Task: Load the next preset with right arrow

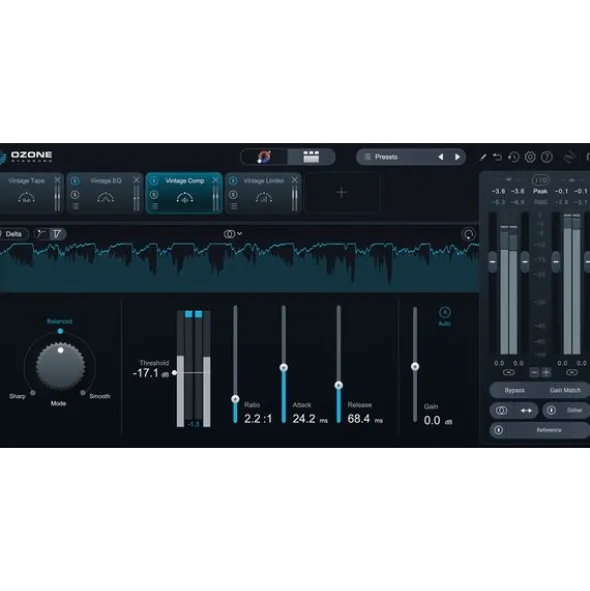Action: [x=457, y=157]
